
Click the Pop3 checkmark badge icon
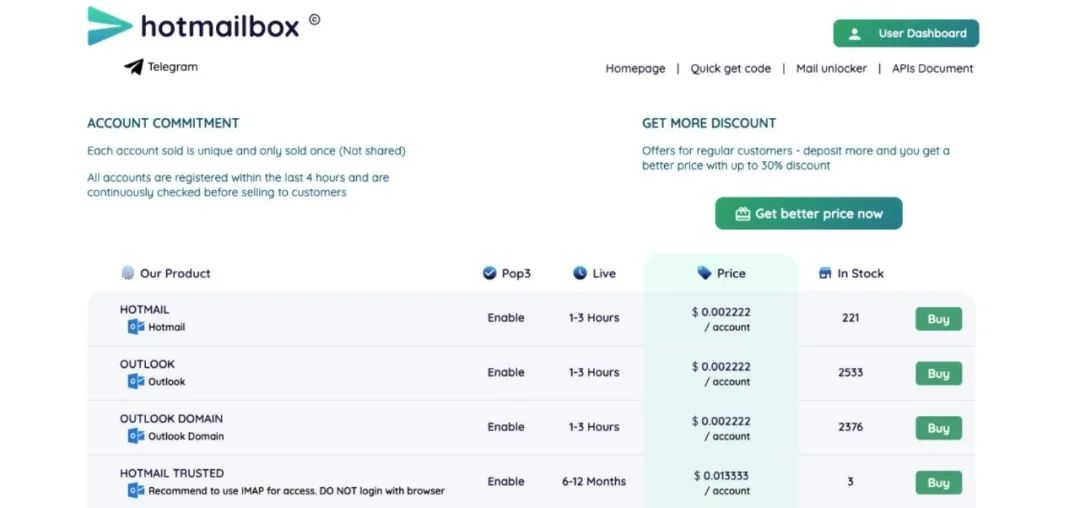[489, 273]
